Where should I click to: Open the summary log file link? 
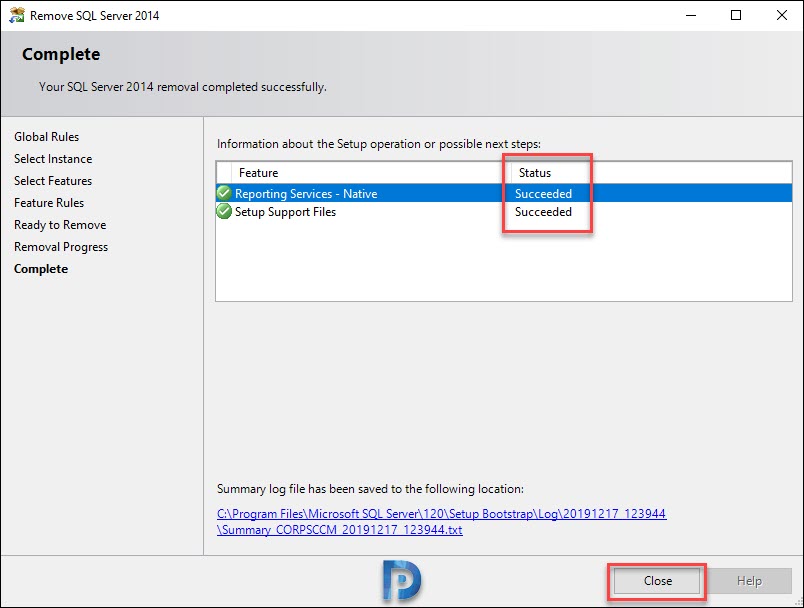441,521
